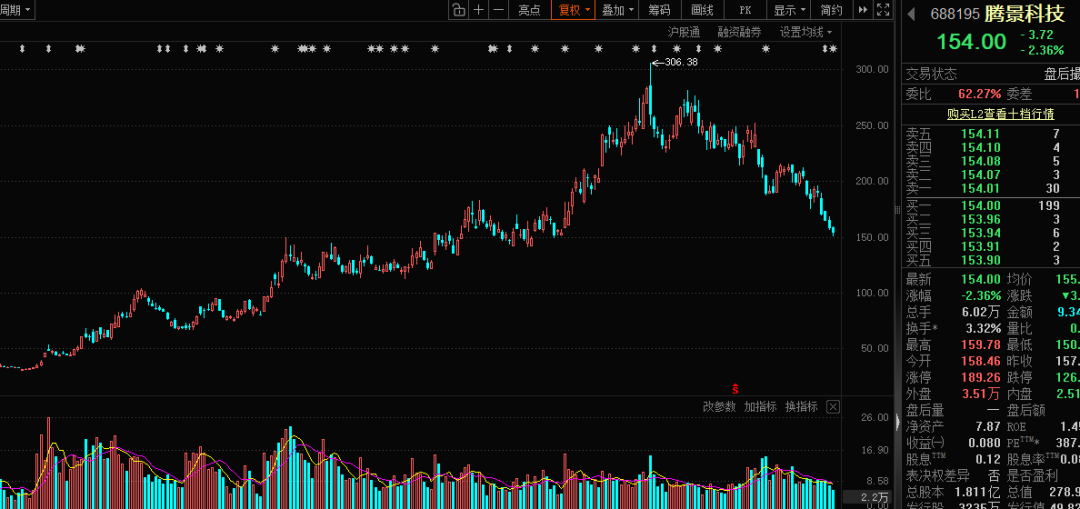1080x509 pixels.
Task: Click the left triangle beside stock code 688195
Action: click(x=911, y=14)
